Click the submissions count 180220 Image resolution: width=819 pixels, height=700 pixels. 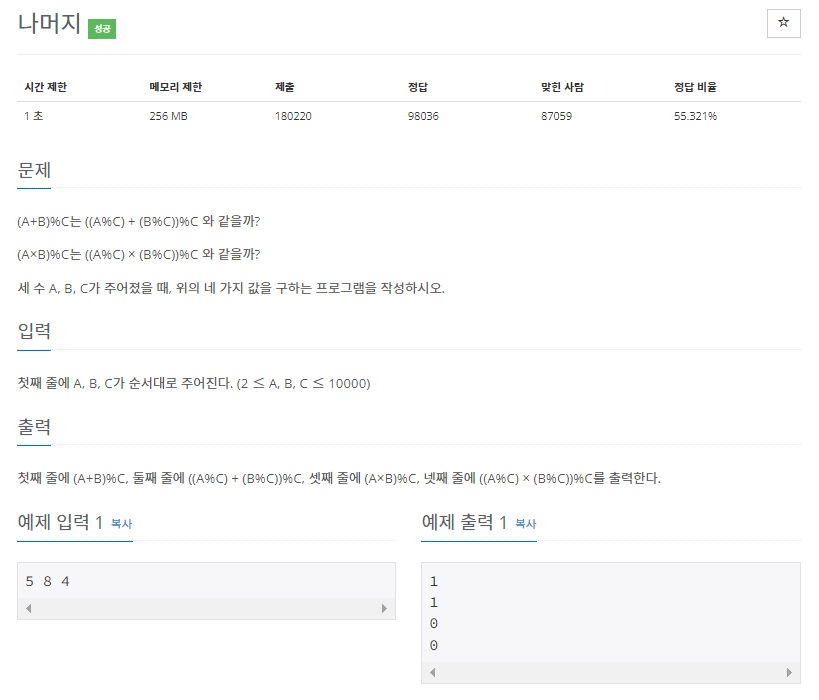pyautogui.click(x=293, y=116)
